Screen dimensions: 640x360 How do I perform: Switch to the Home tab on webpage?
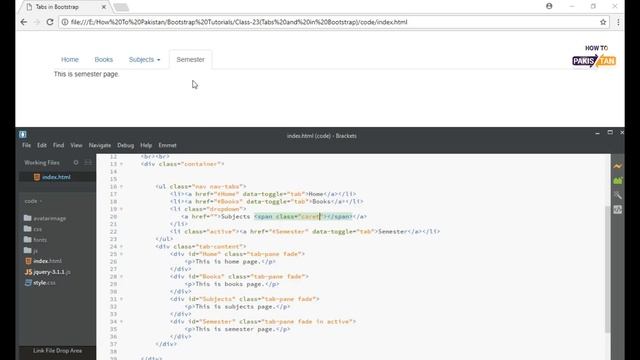click(70, 60)
